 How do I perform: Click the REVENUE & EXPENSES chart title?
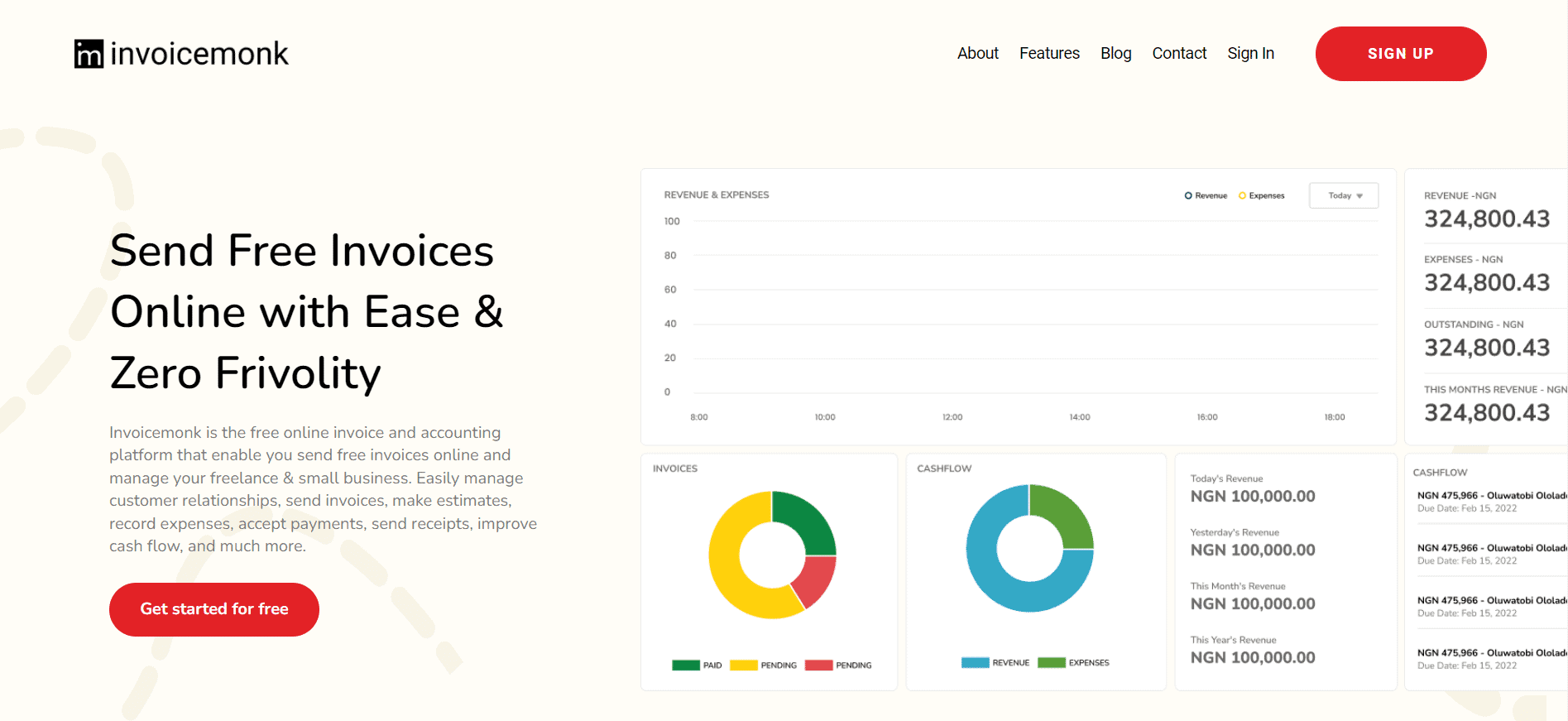717,195
